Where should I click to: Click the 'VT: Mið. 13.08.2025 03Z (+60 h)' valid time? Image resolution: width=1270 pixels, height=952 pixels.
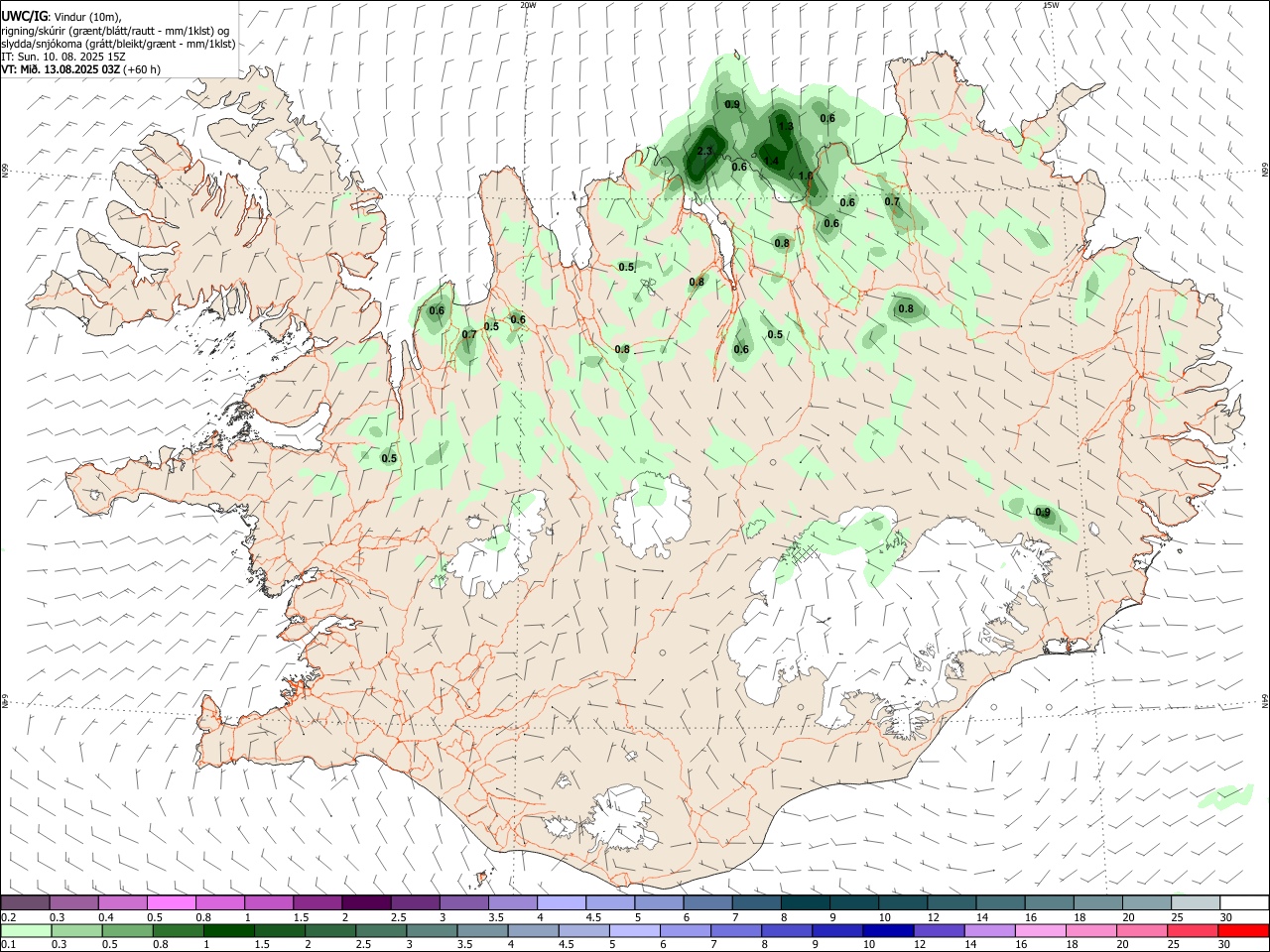point(80,69)
